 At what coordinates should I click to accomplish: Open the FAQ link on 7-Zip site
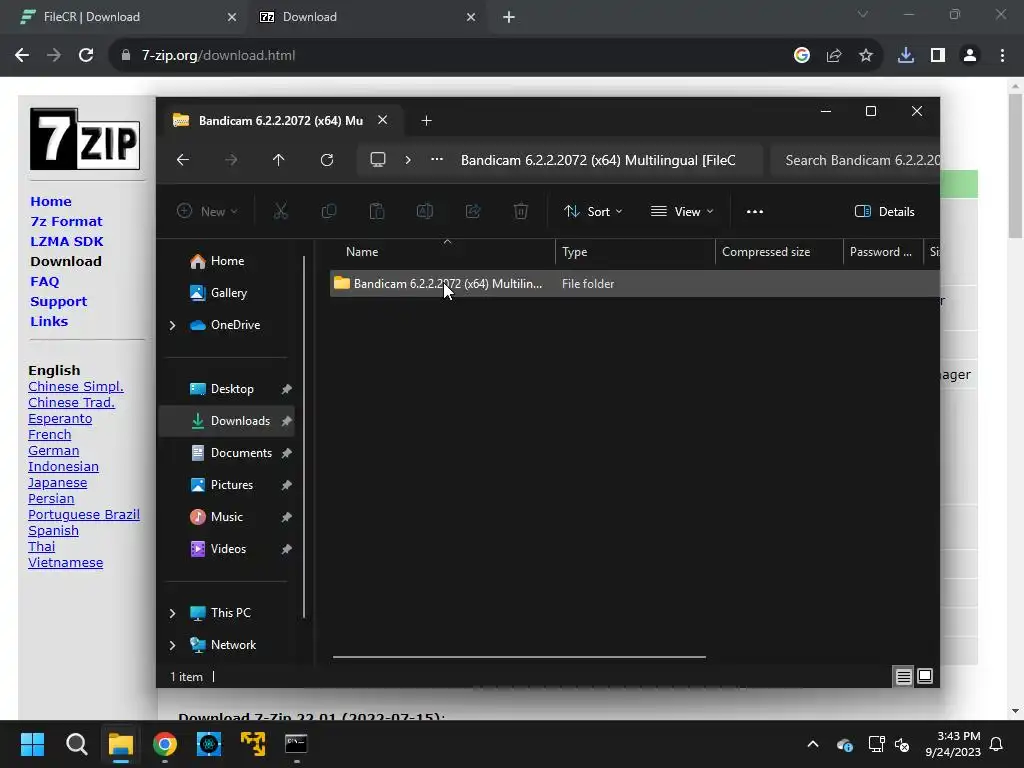coord(44,282)
